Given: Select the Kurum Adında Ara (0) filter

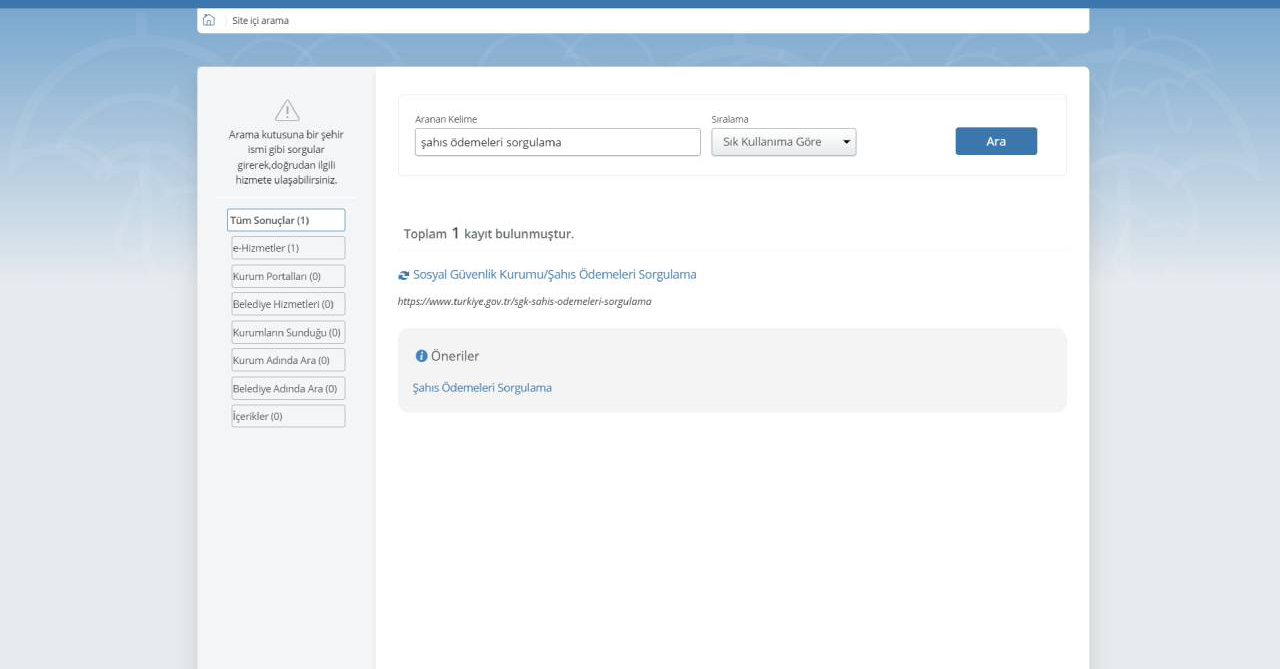Looking at the screenshot, I should (x=288, y=360).
